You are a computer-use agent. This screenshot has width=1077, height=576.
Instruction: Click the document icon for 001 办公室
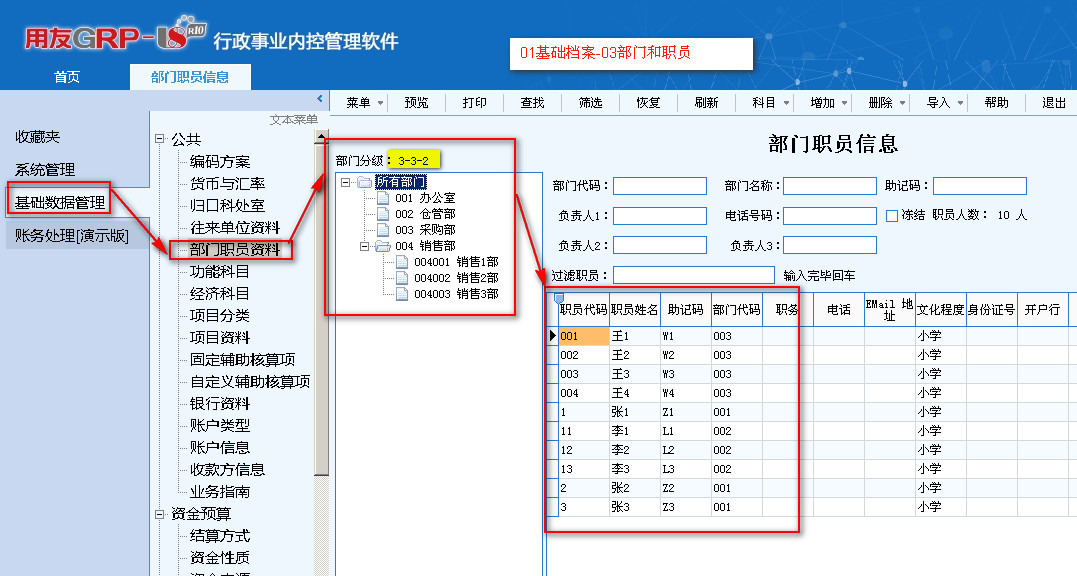click(384, 198)
